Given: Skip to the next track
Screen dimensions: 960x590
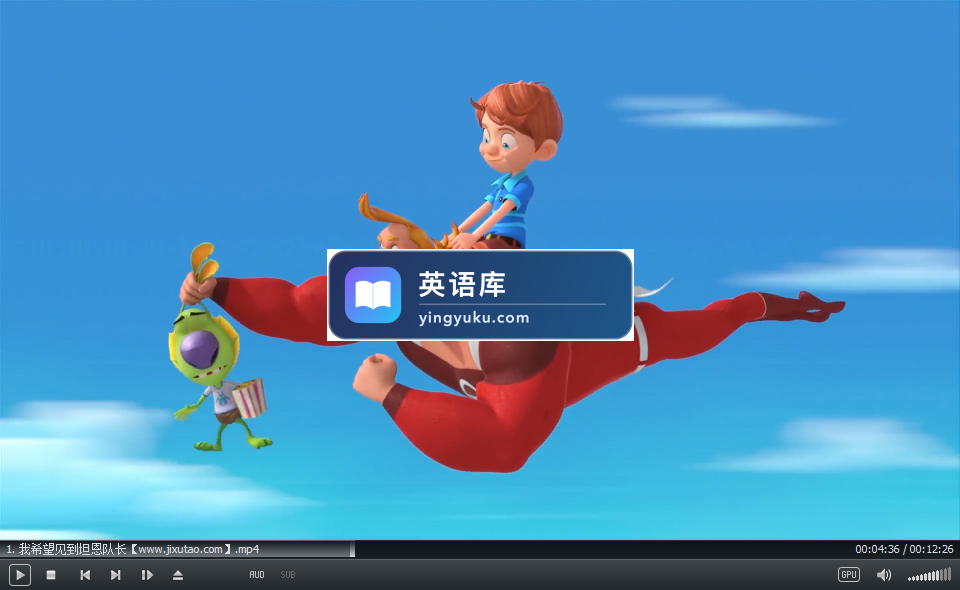Looking at the screenshot, I should click(115, 575).
